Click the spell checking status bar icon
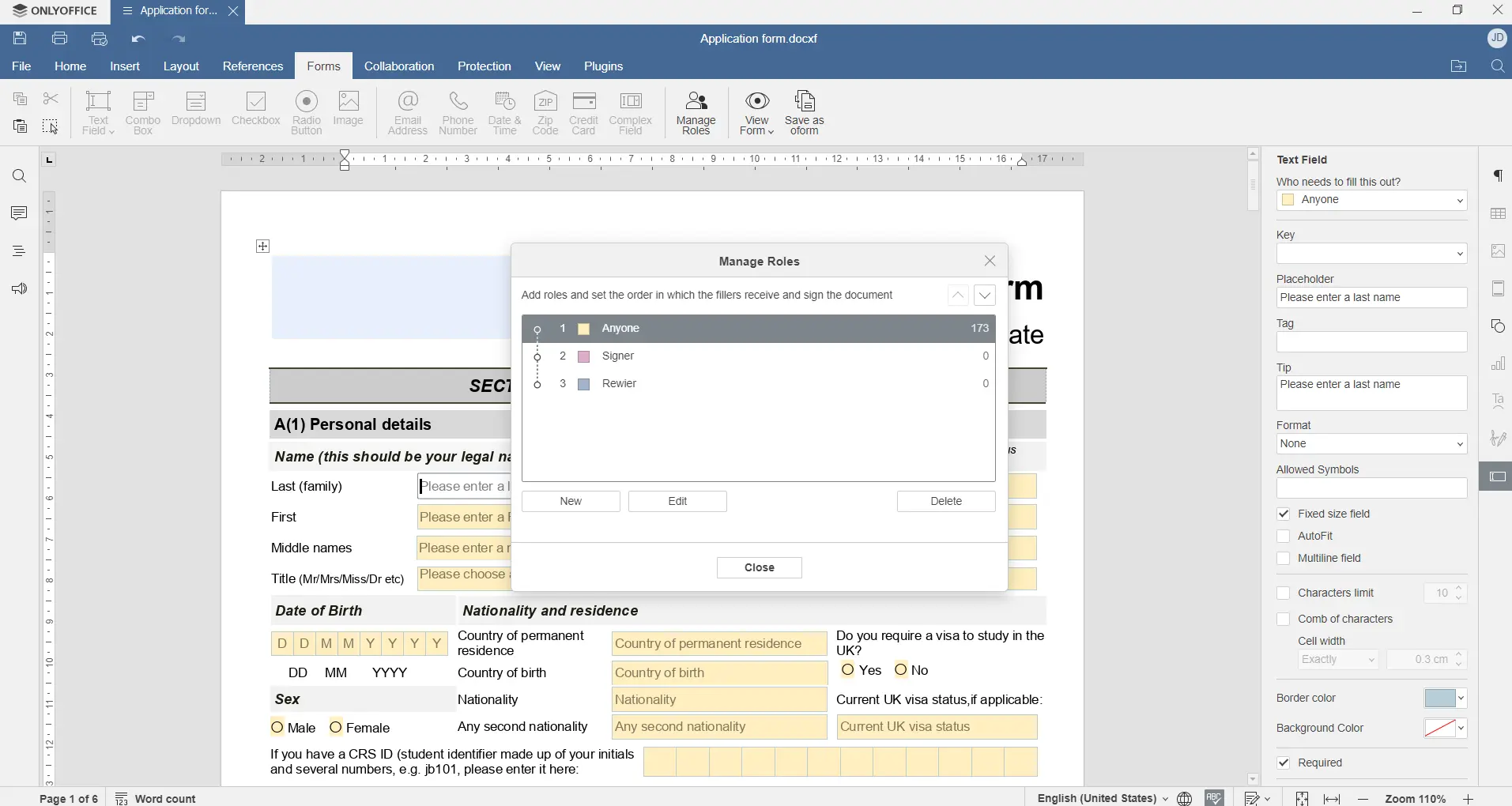Viewport: 1512px width, 806px height. 1215,797
